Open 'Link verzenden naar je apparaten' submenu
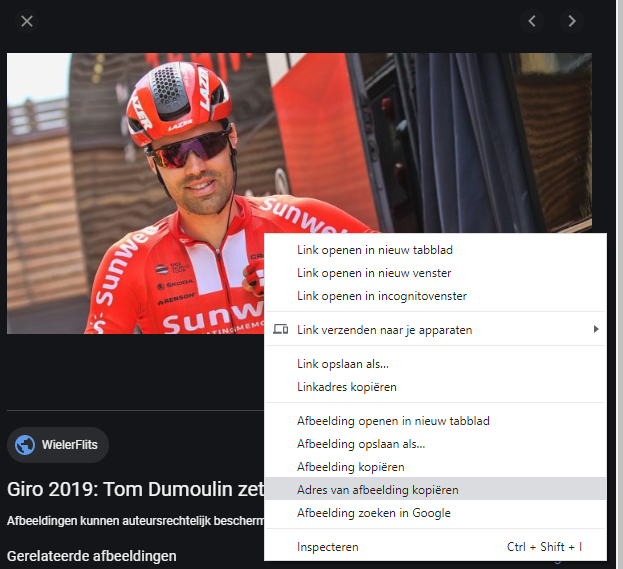This screenshot has height=569, width=623. pyautogui.click(x=435, y=330)
